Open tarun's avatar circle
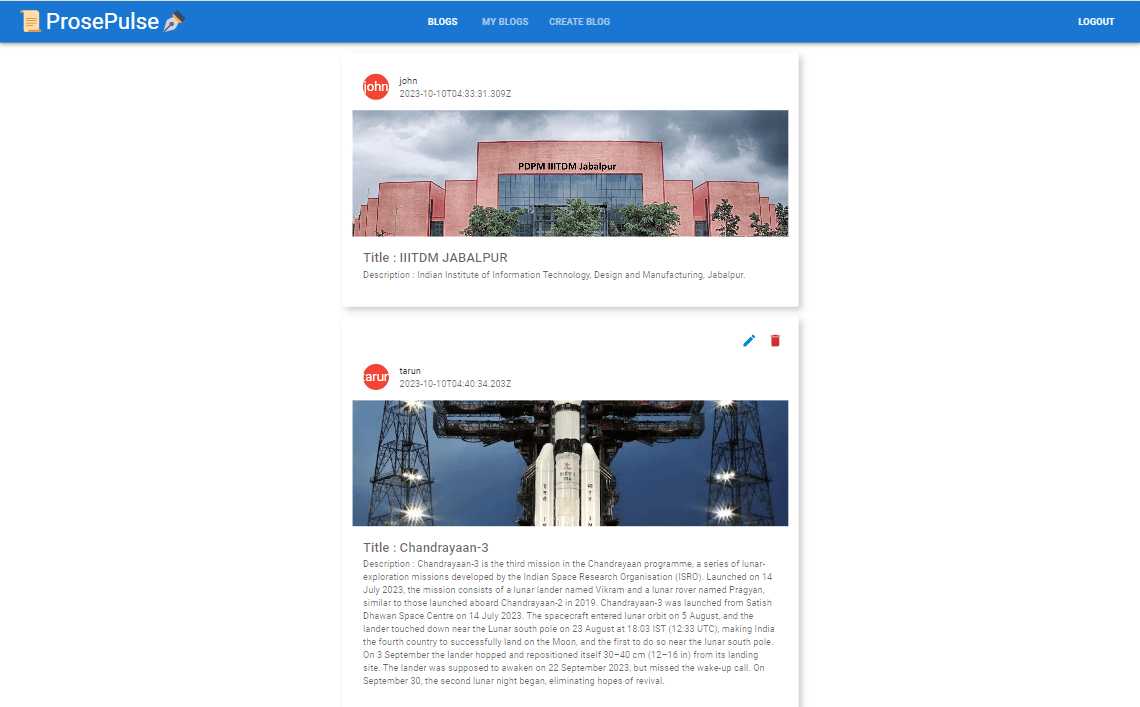Image resolution: width=1140 pixels, height=707 pixels. [376, 377]
